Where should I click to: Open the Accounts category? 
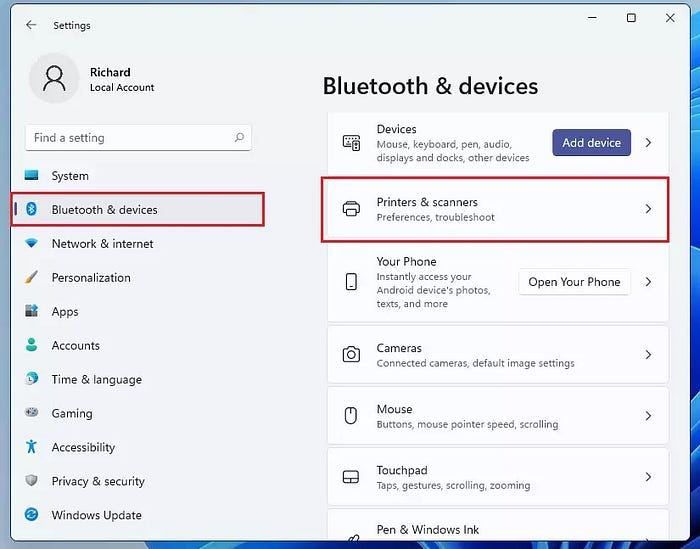tap(138, 345)
